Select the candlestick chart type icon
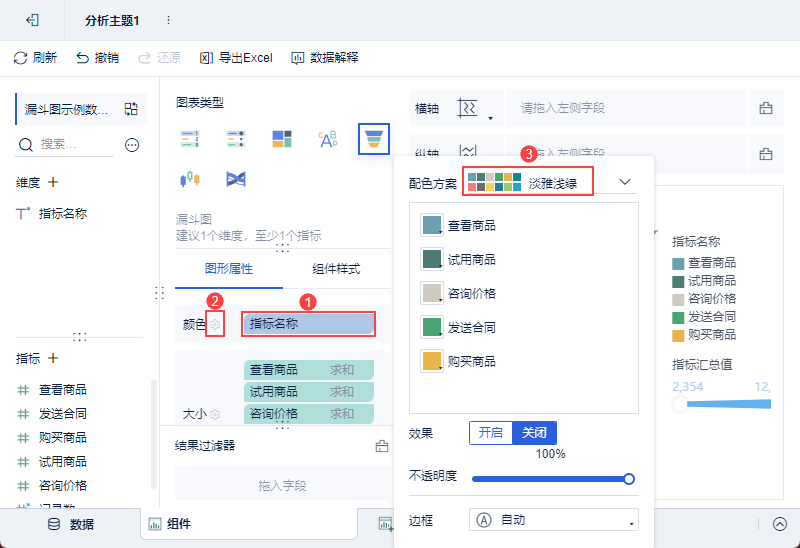Image resolution: width=800 pixels, height=548 pixels. point(189,179)
